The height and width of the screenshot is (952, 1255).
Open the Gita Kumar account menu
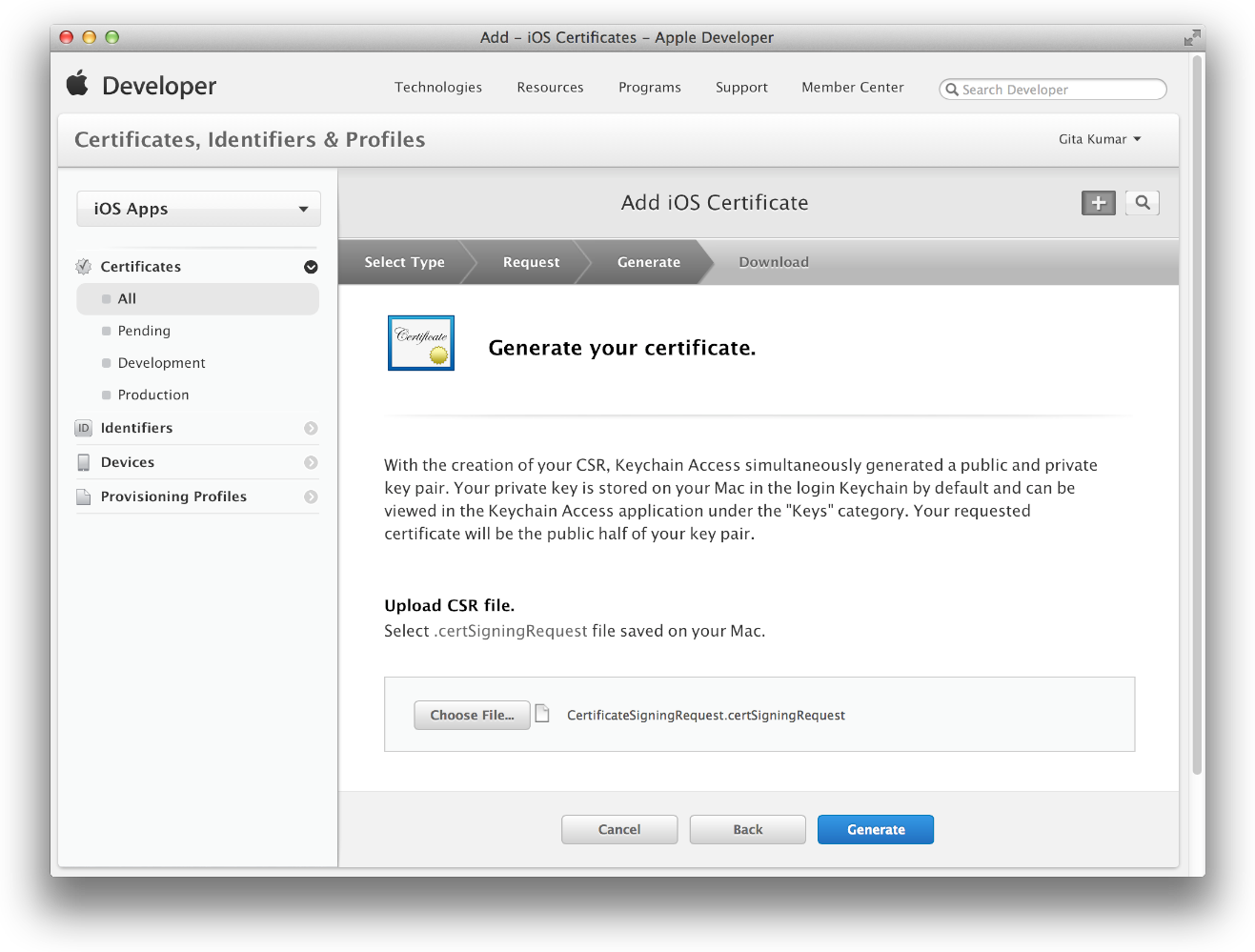(1099, 139)
